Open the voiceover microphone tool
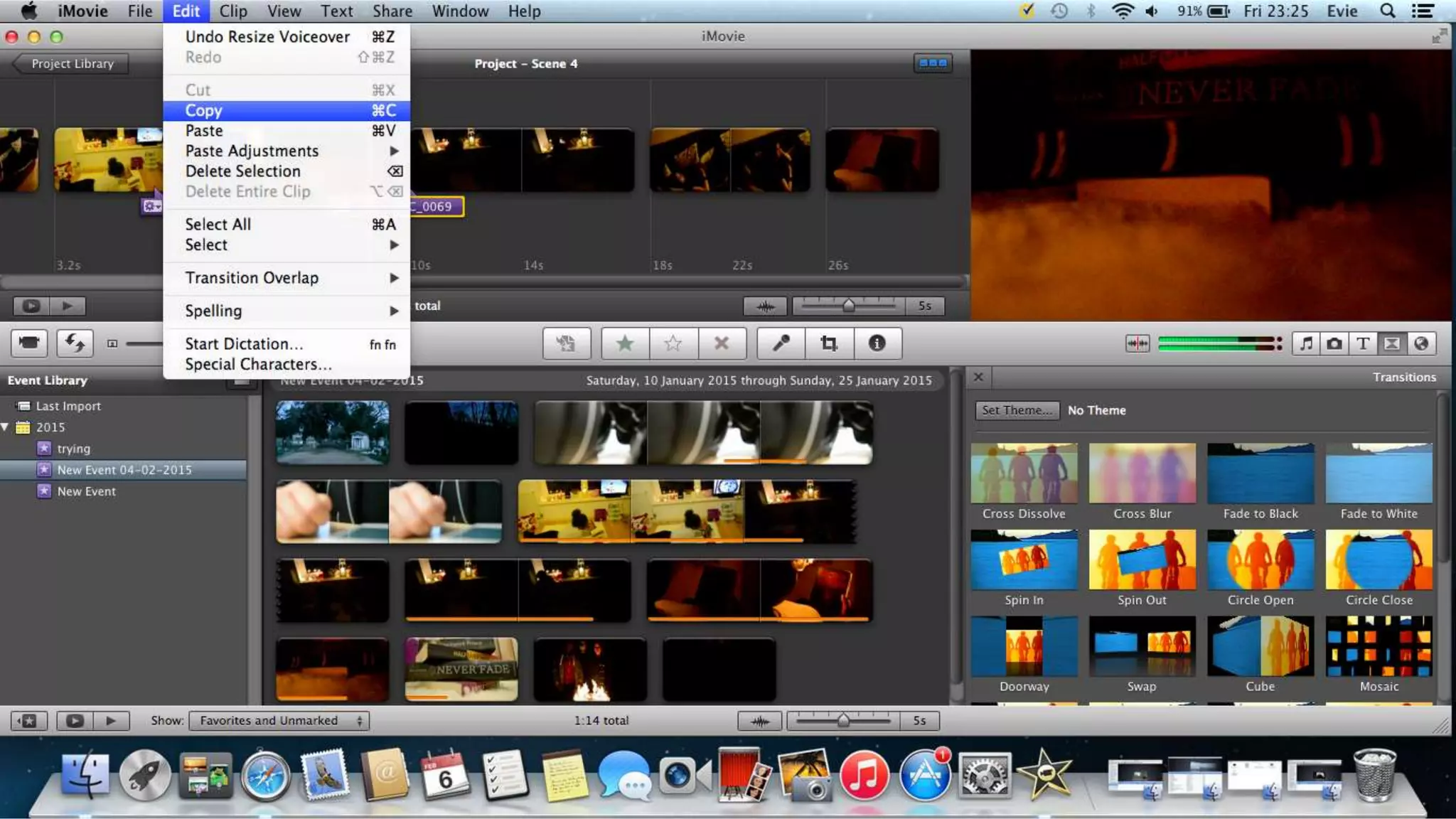This screenshot has height=819, width=1456. pyautogui.click(x=781, y=343)
